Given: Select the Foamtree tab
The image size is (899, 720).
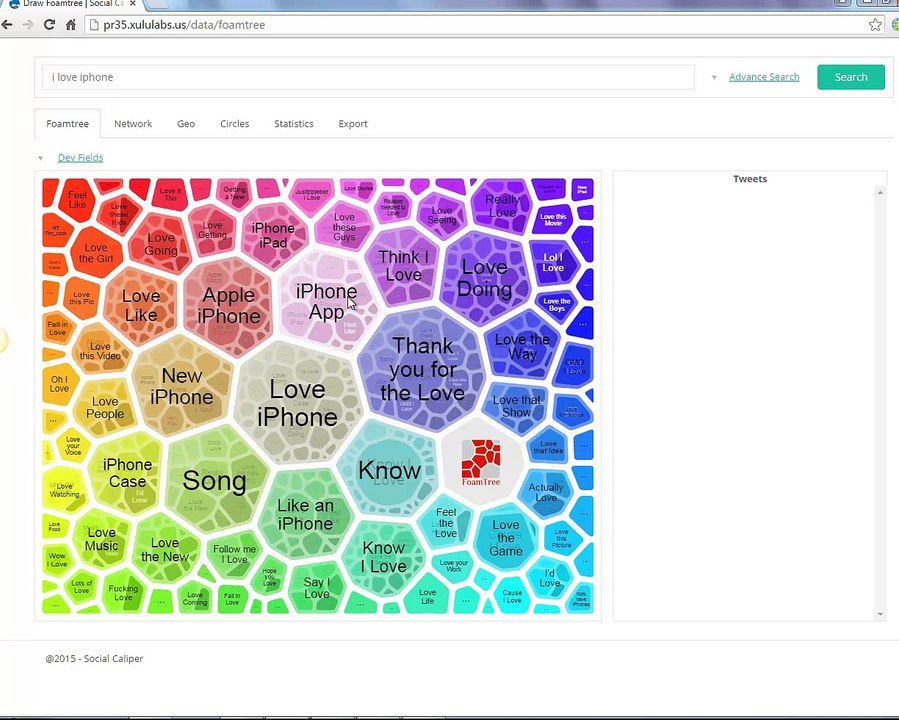Looking at the screenshot, I should (67, 123).
